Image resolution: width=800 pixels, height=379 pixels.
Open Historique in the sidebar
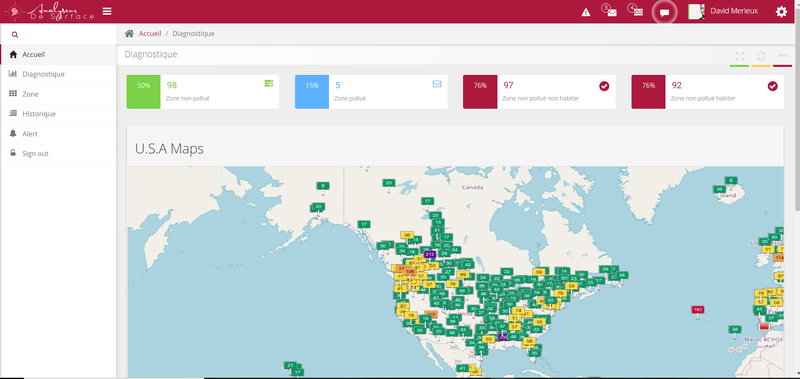[x=59, y=114]
